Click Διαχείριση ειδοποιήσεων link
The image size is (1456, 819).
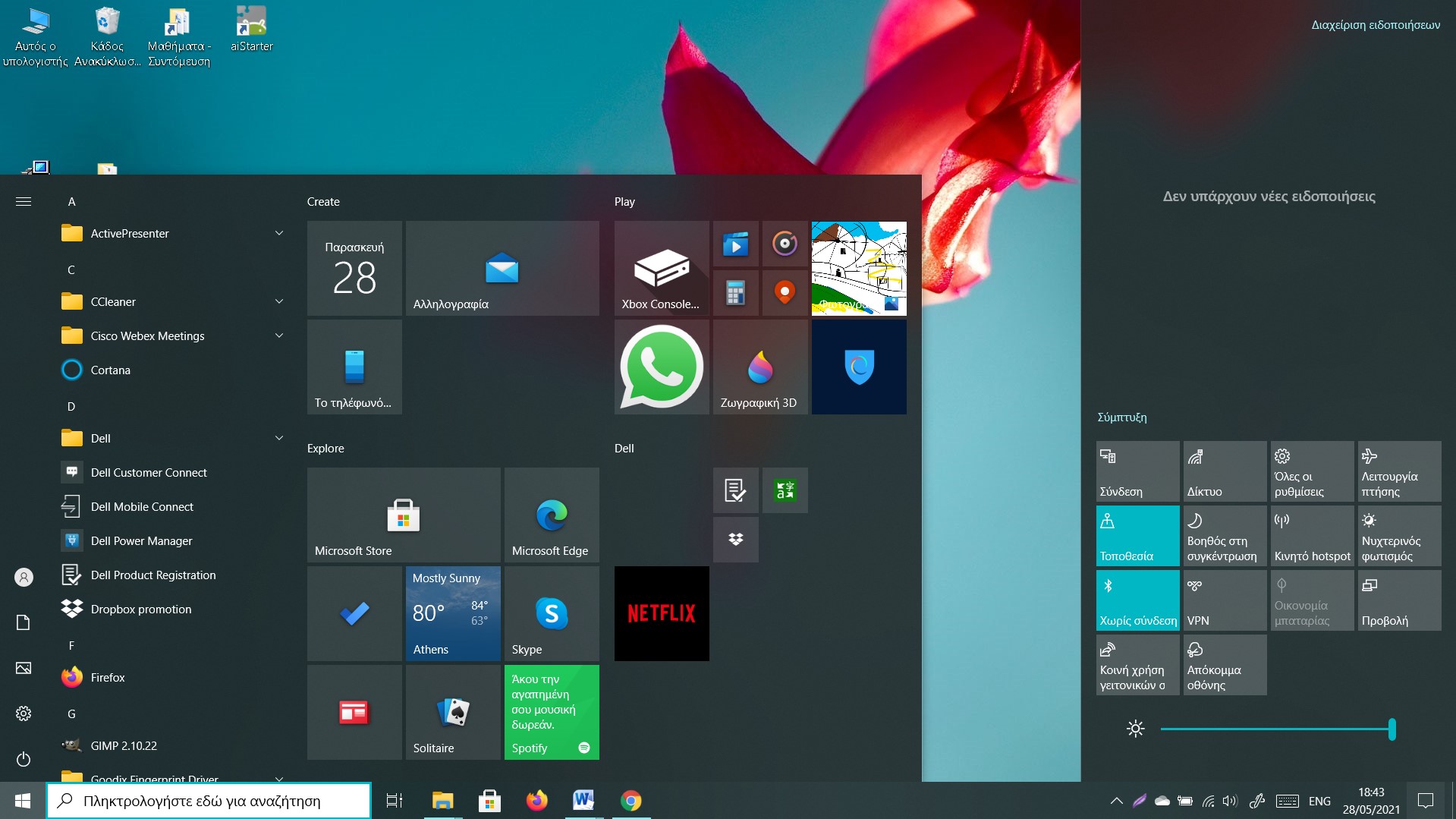[x=1376, y=25]
